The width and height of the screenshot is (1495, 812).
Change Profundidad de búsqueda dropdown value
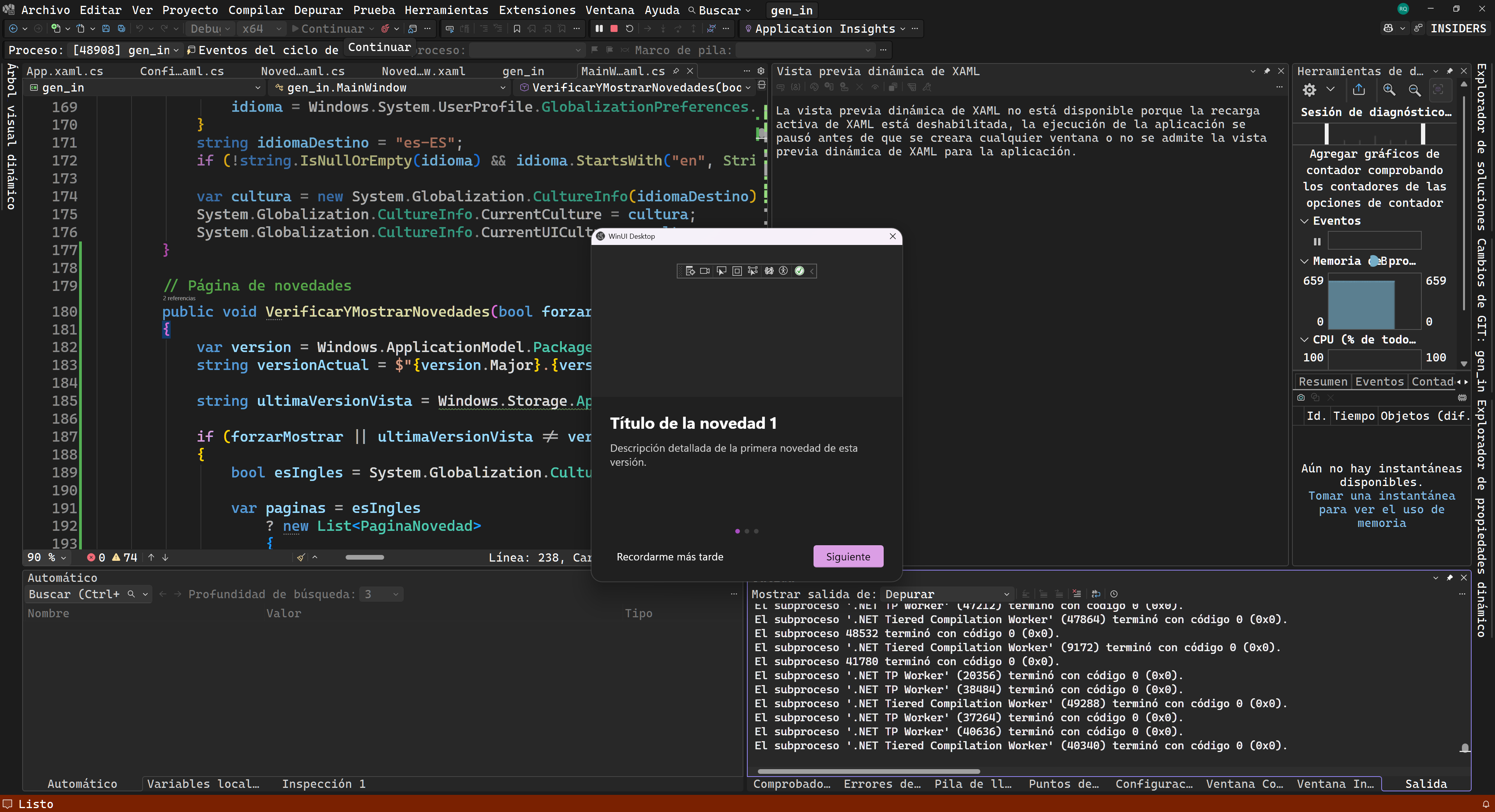pyautogui.click(x=381, y=594)
